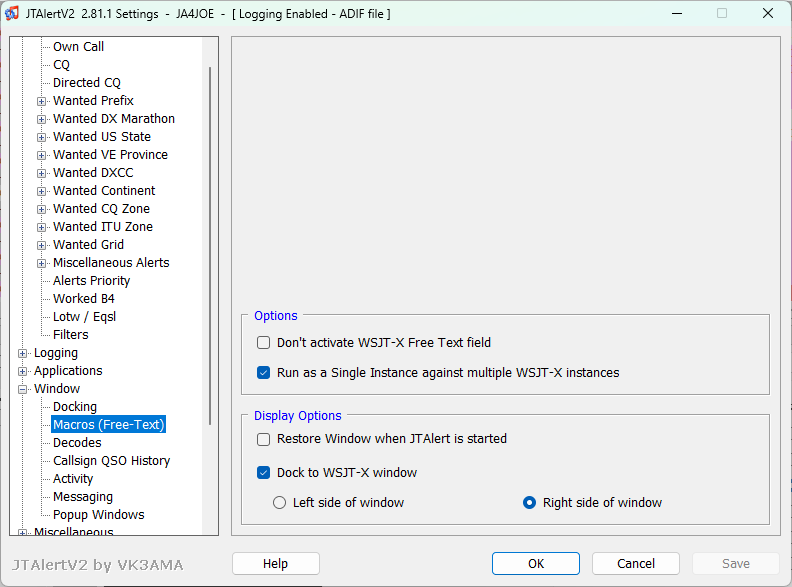Click the settings tree vertical scrollbar
Screen dimensions: 792x587
[x=210, y=246]
